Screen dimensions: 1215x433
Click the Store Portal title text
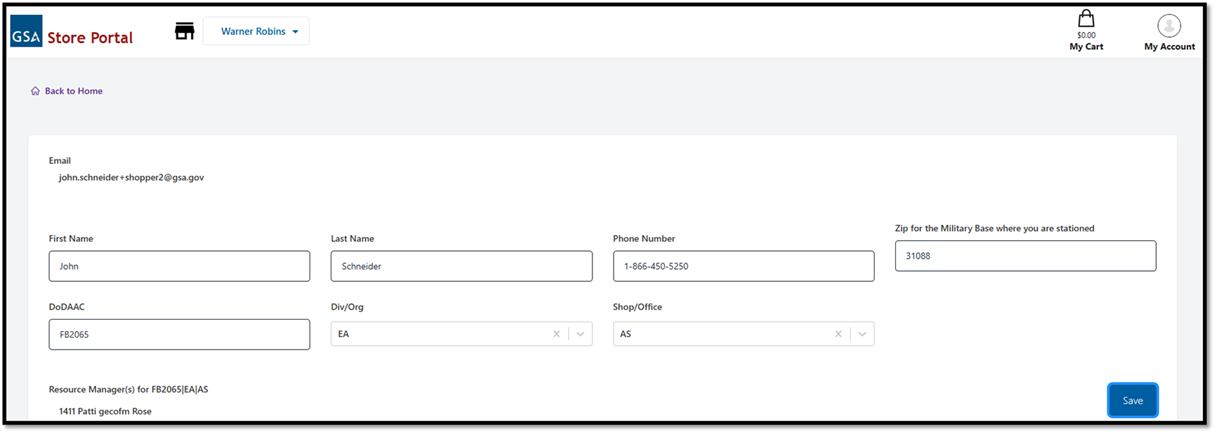click(90, 38)
